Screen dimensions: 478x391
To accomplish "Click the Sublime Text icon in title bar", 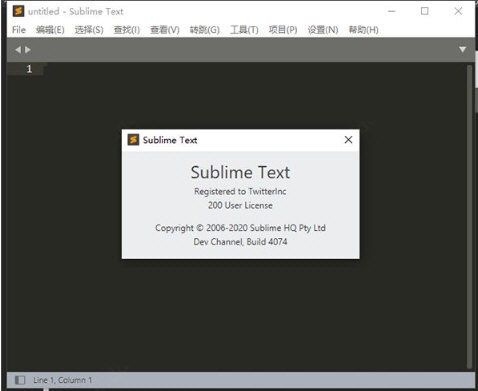I will (18, 11).
